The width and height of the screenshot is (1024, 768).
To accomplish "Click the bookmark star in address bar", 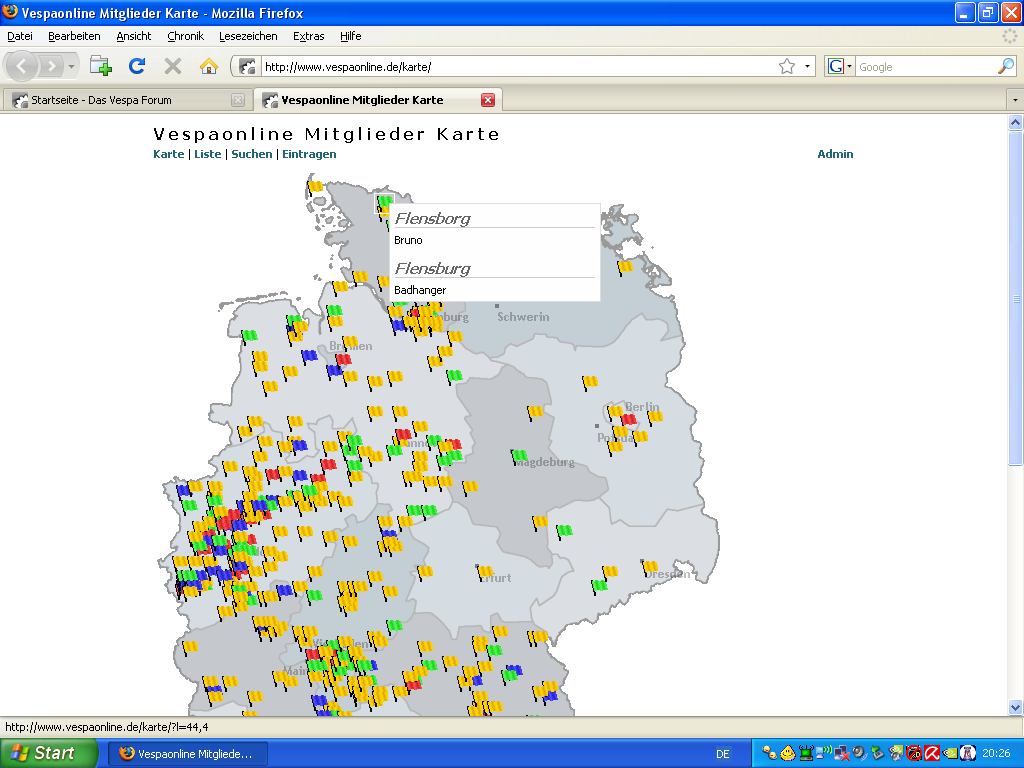I will coord(787,67).
